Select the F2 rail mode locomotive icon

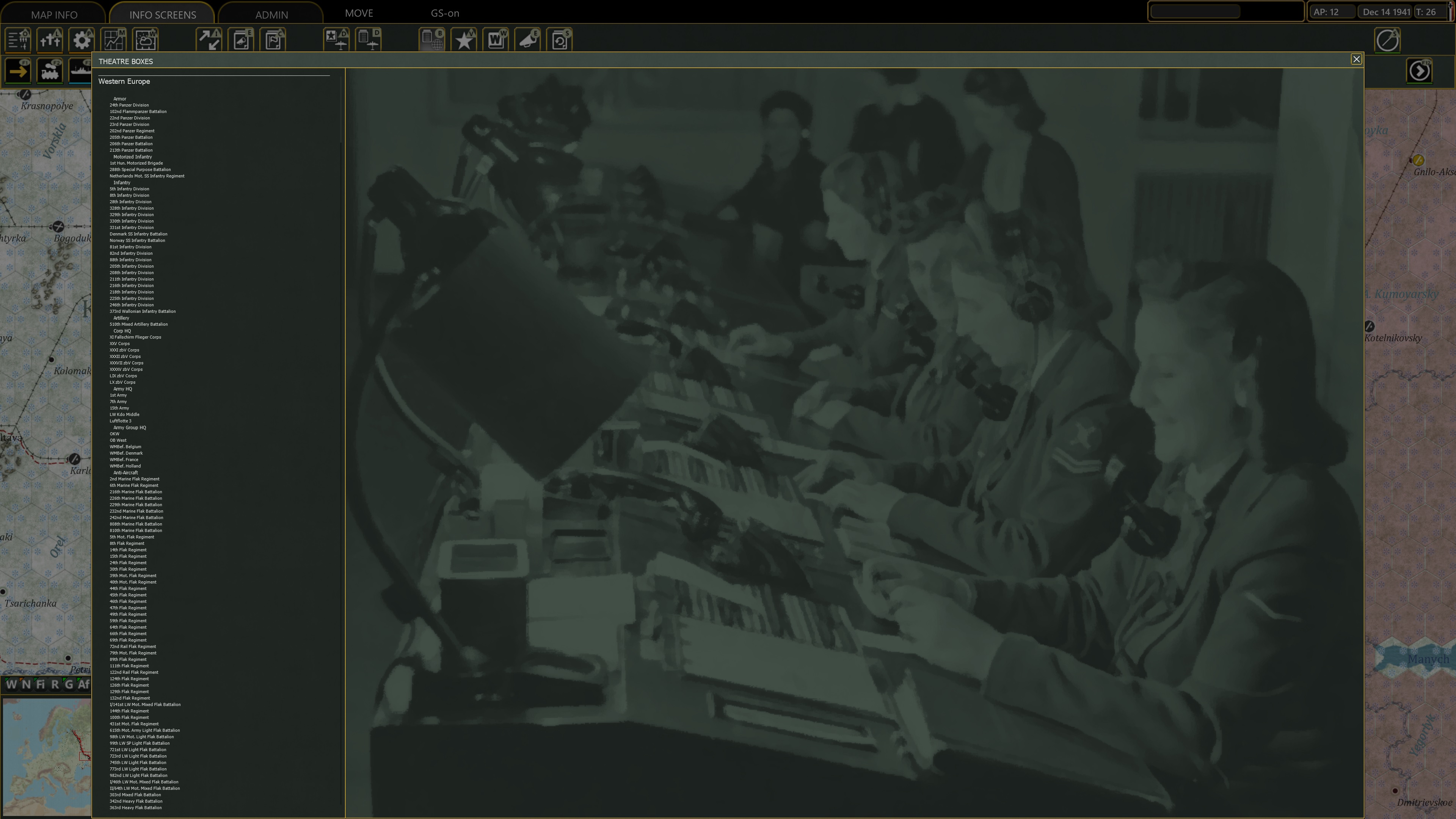pos(50,71)
